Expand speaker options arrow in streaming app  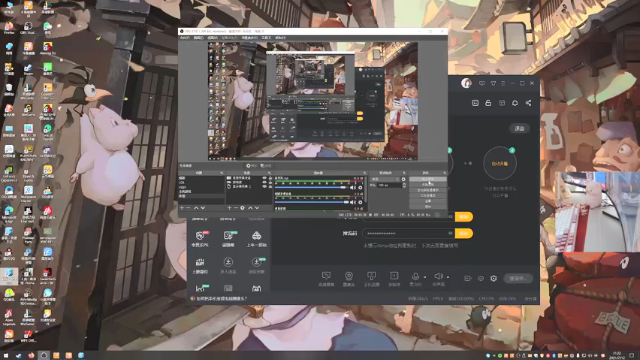click(448, 277)
